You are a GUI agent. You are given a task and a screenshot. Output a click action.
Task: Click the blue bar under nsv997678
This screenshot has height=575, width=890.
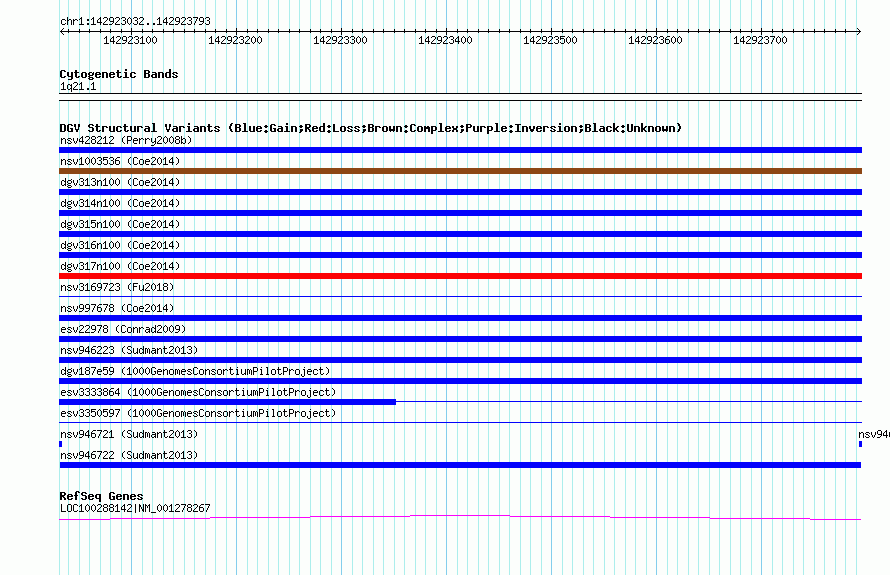[x=460, y=318]
